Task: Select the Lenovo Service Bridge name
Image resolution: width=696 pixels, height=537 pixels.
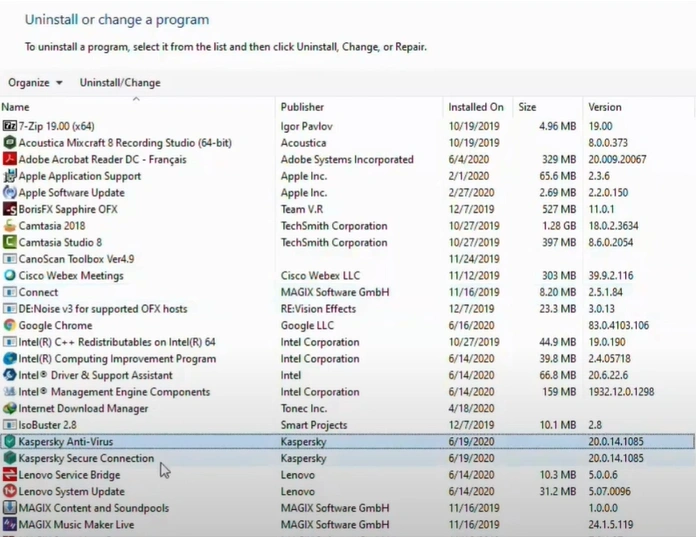Action: pyautogui.click(x=69, y=475)
